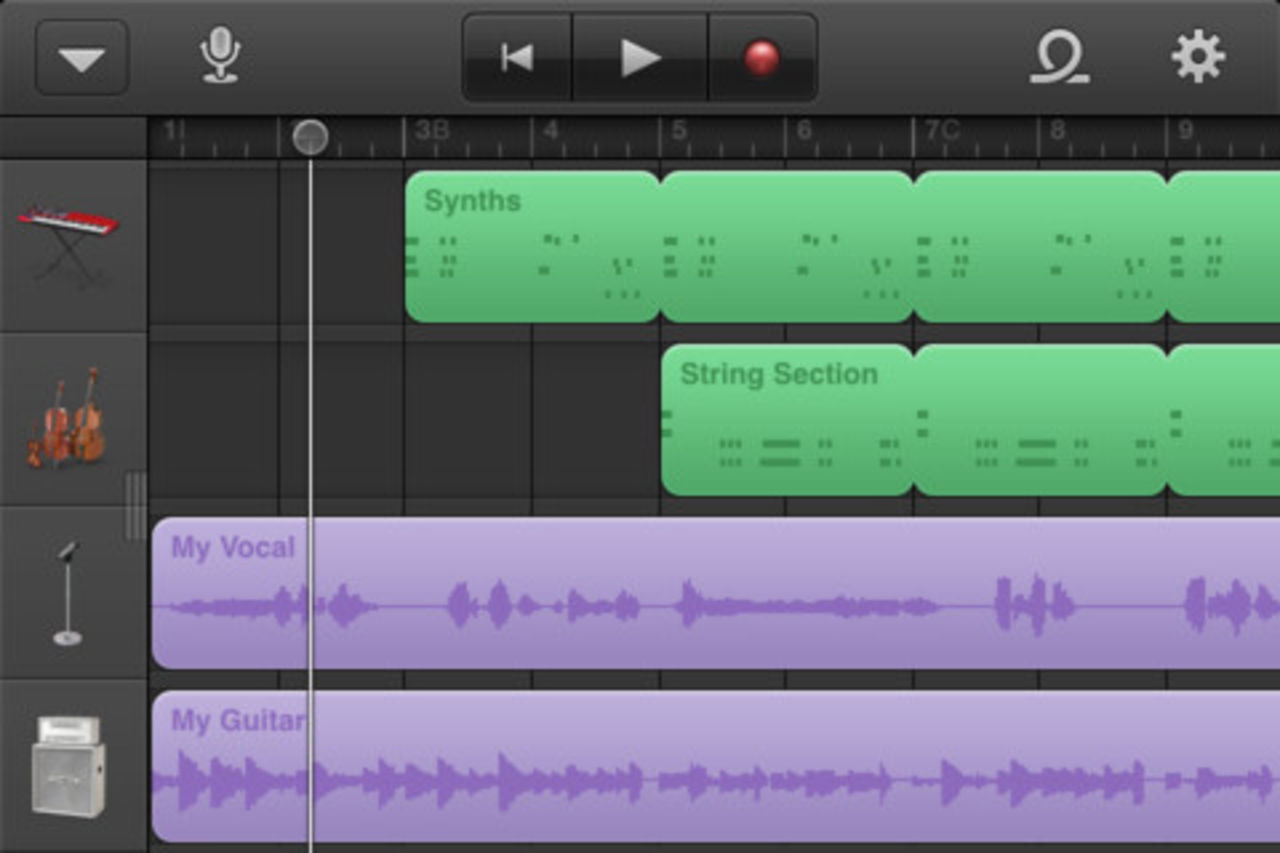Select the guitar amp track icon
Screen dimensions: 1280x853
click(x=68, y=767)
